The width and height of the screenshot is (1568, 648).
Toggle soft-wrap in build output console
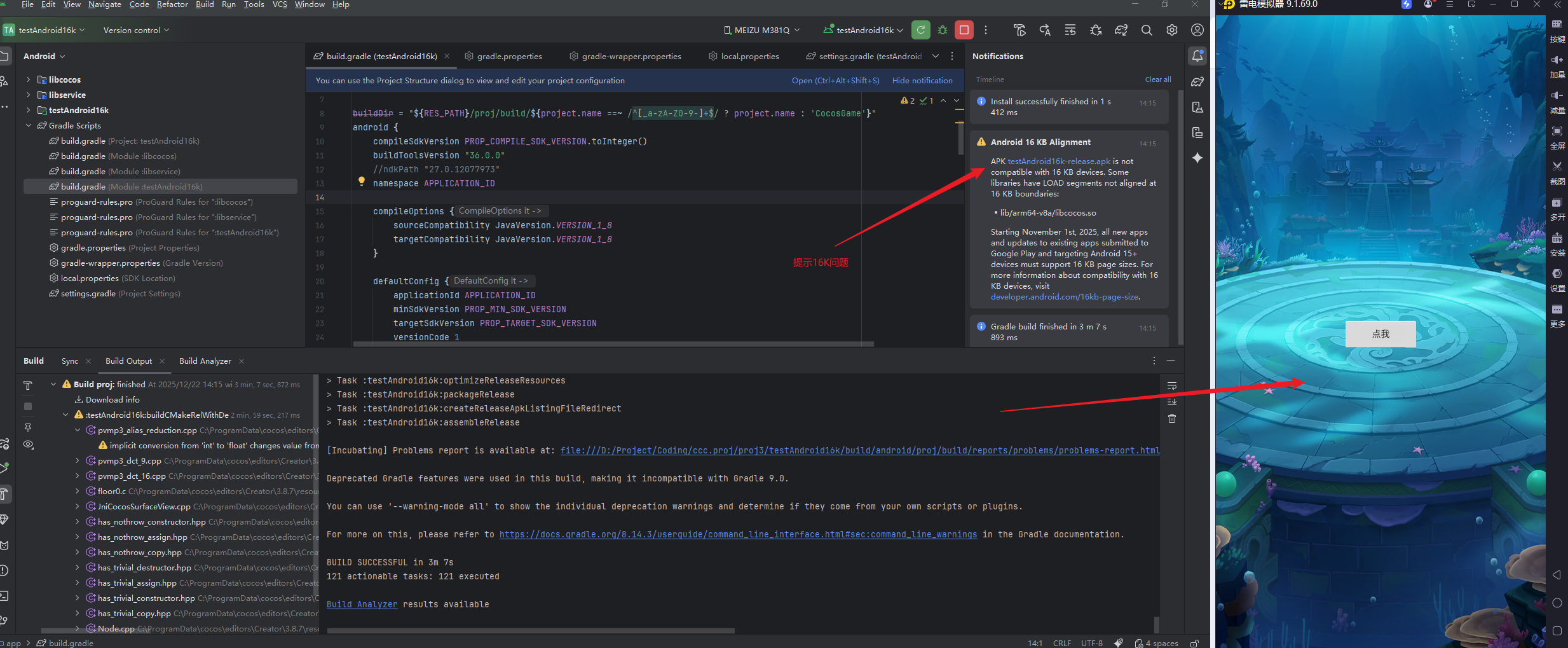coord(1172,386)
